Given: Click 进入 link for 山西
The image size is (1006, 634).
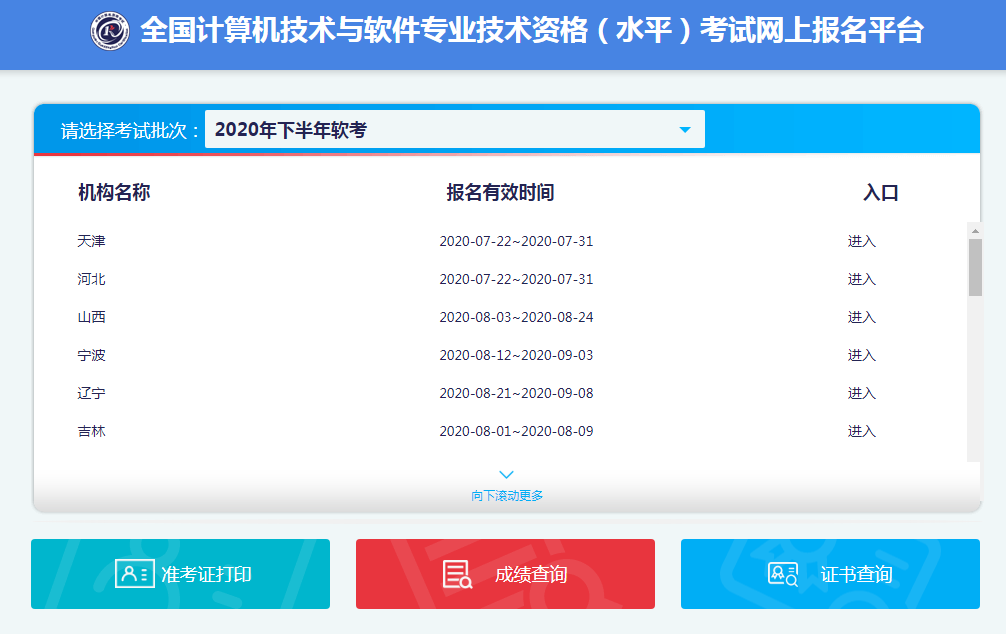Looking at the screenshot, I should pos(861,317).
